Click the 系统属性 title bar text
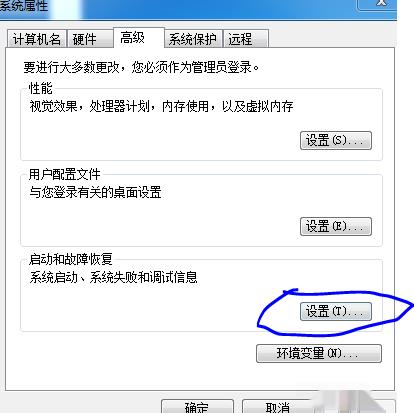 [23, 5]
